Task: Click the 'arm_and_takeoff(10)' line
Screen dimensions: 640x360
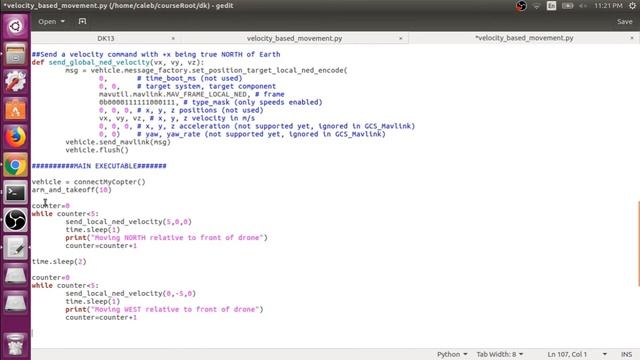Action: click(71, 190)
